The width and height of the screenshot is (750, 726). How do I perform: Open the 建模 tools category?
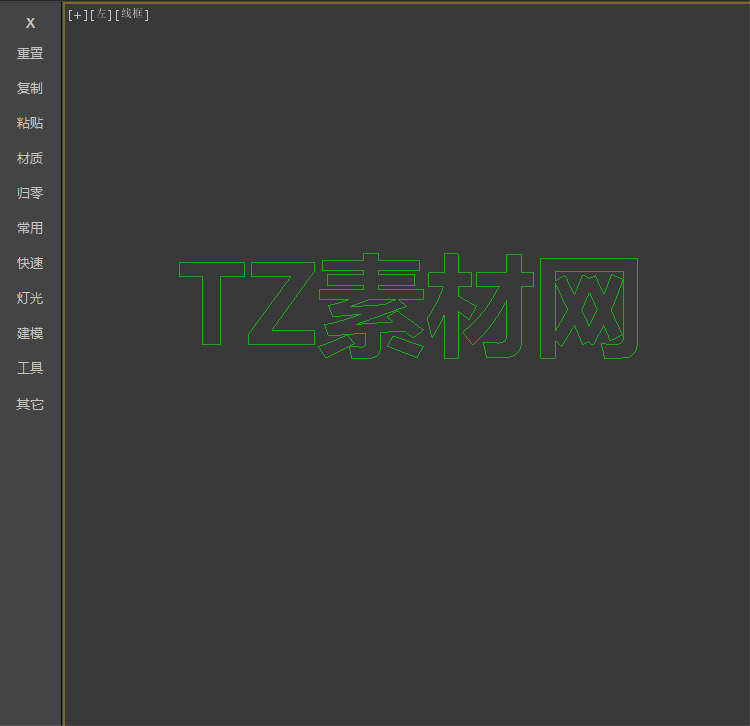[x=30, y=333]
